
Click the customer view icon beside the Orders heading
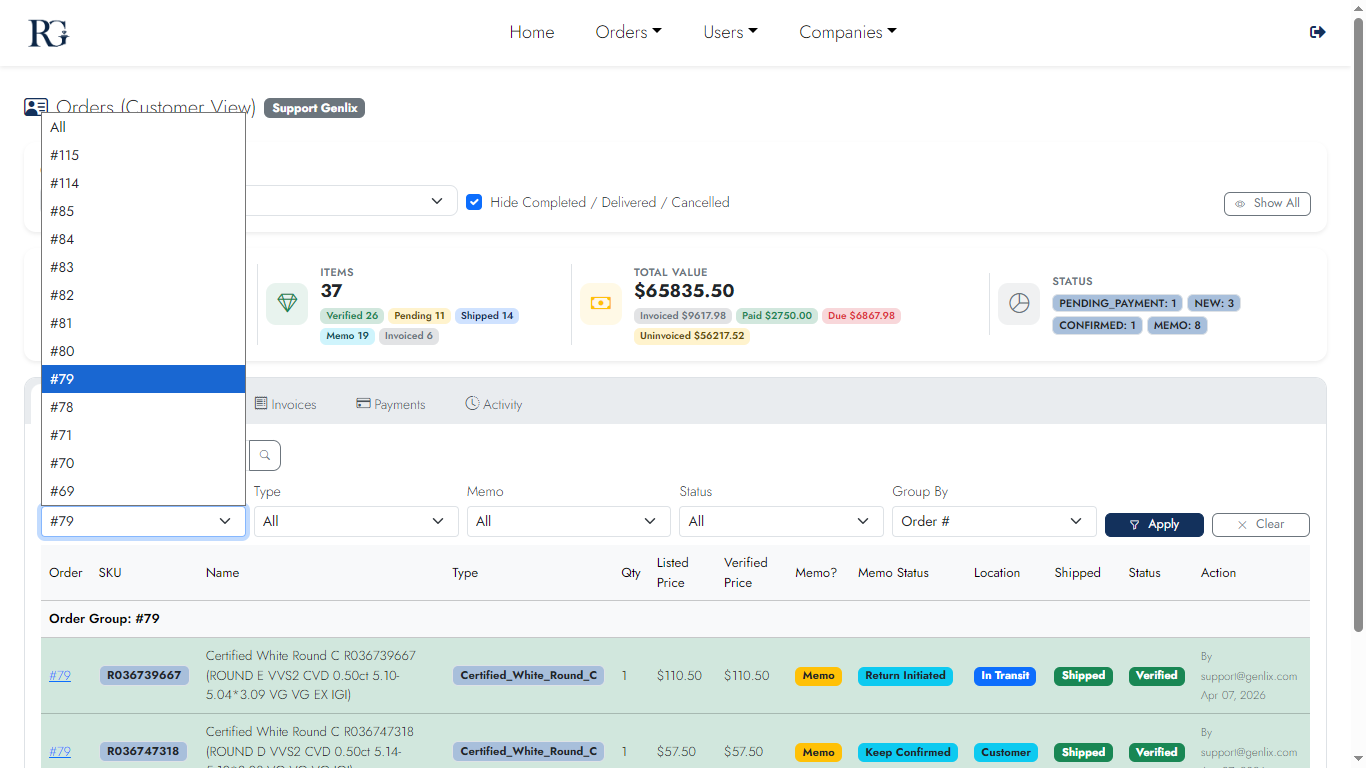[36, 106]
